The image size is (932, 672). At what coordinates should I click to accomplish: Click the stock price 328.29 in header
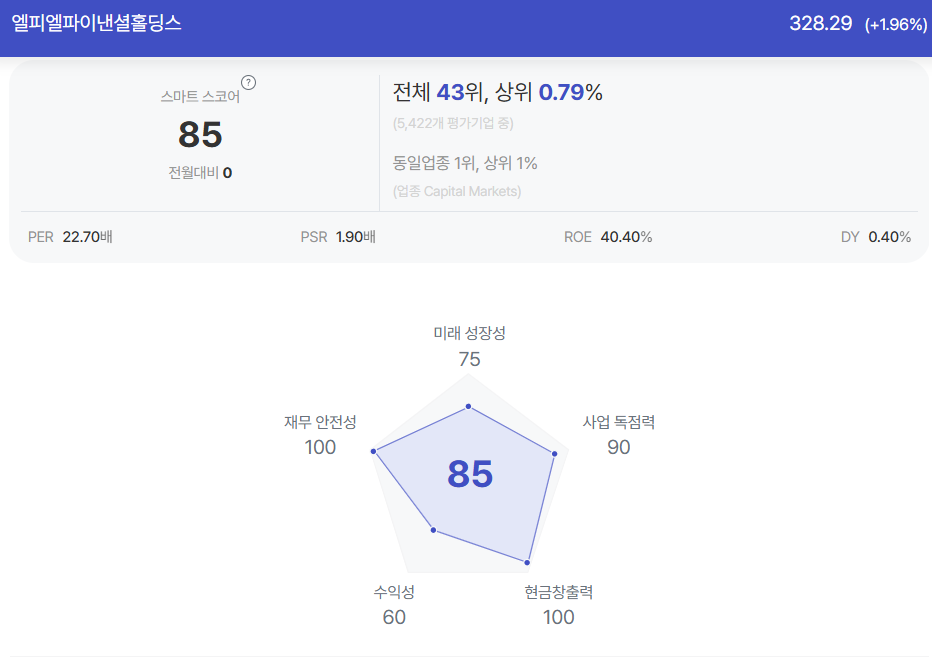(x=820, y=23)
